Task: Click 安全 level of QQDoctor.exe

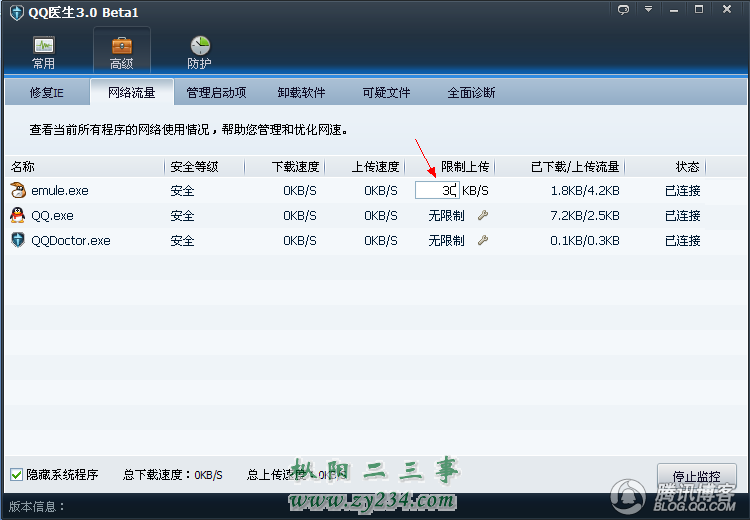Action: tap(182, 240)
